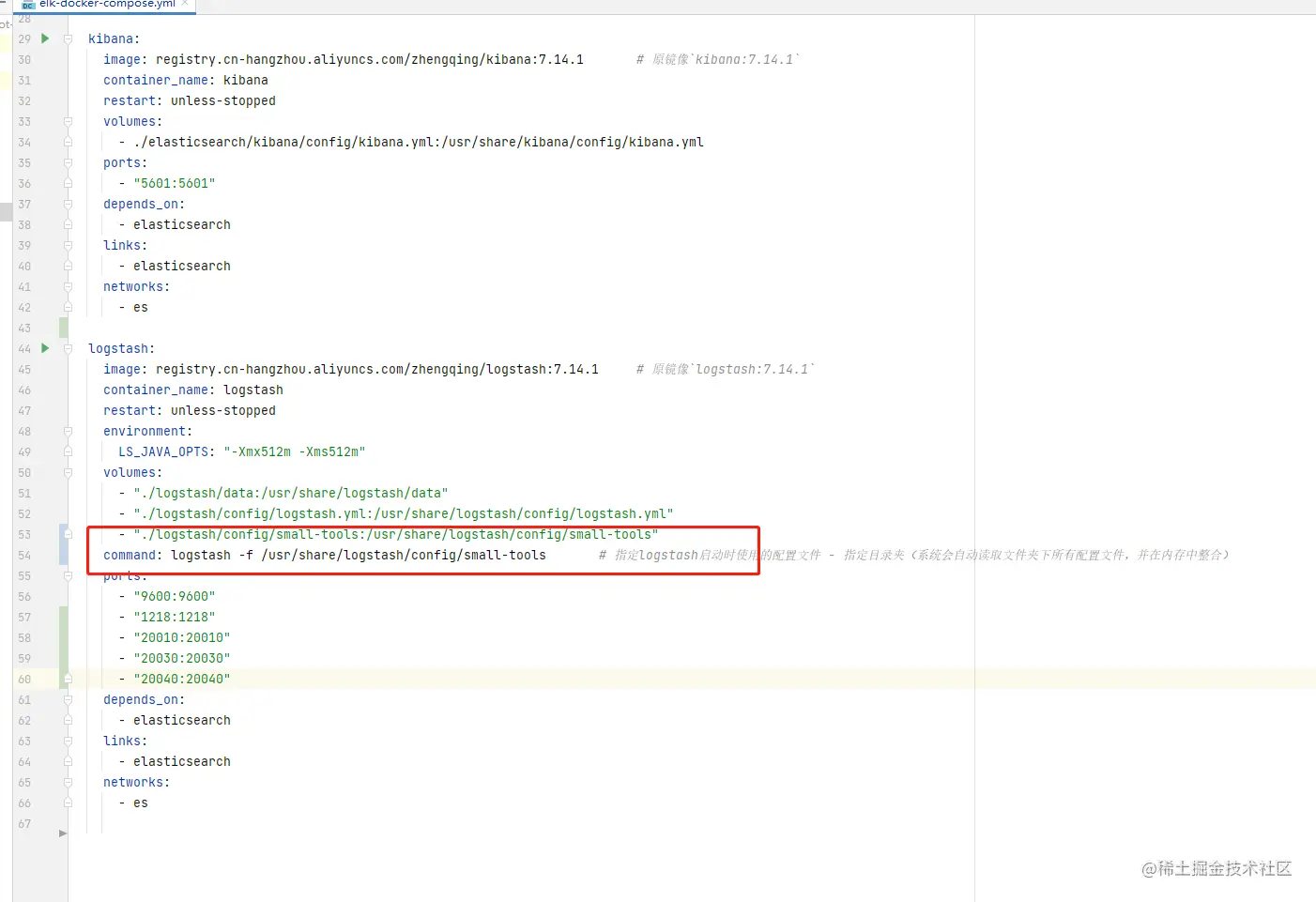Screen dimensions: 1316x902
Task: Collapse kibana links on line 39
Action: pos(68,245)
